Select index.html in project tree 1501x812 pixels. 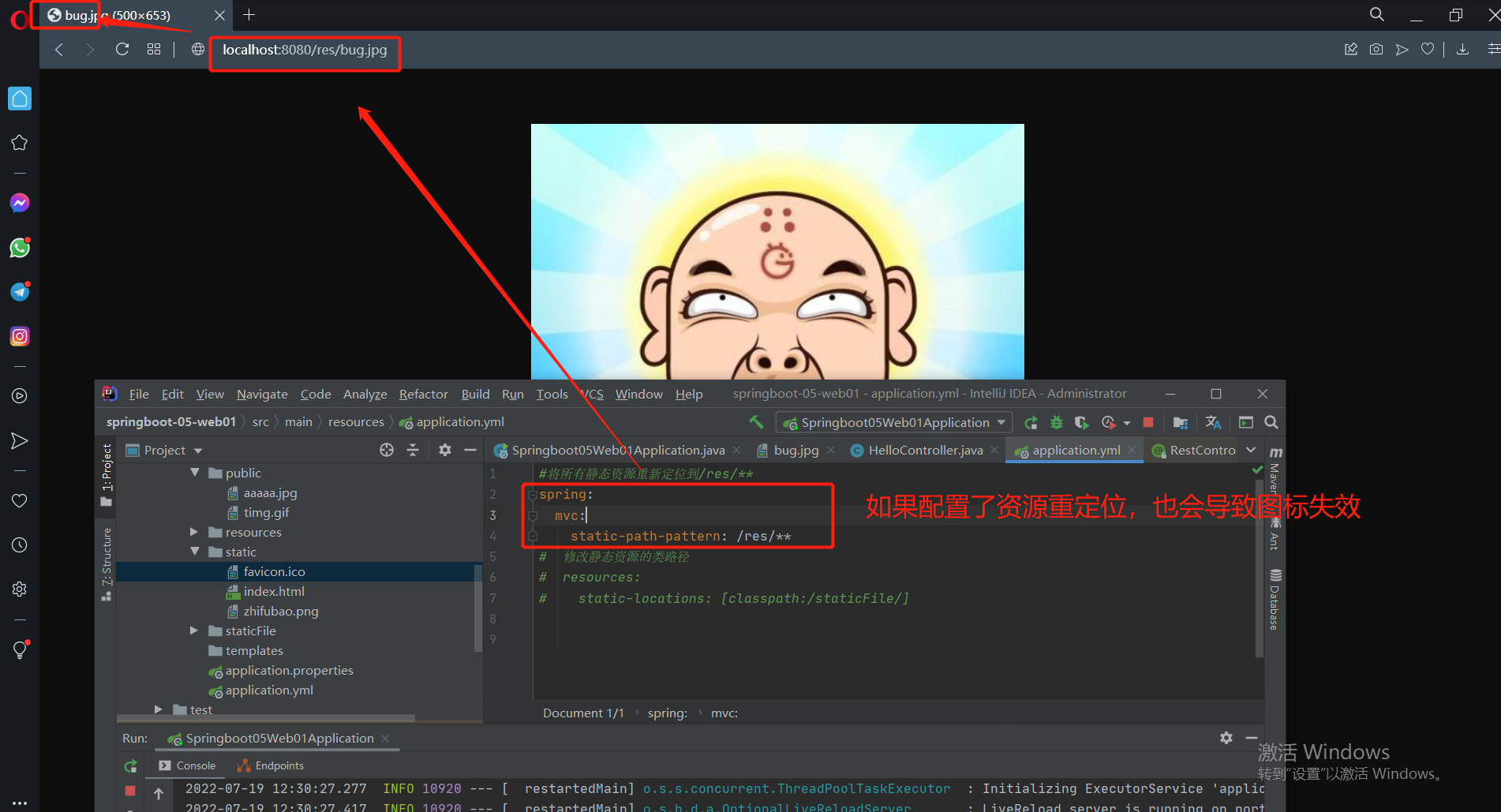coord(274,591)
